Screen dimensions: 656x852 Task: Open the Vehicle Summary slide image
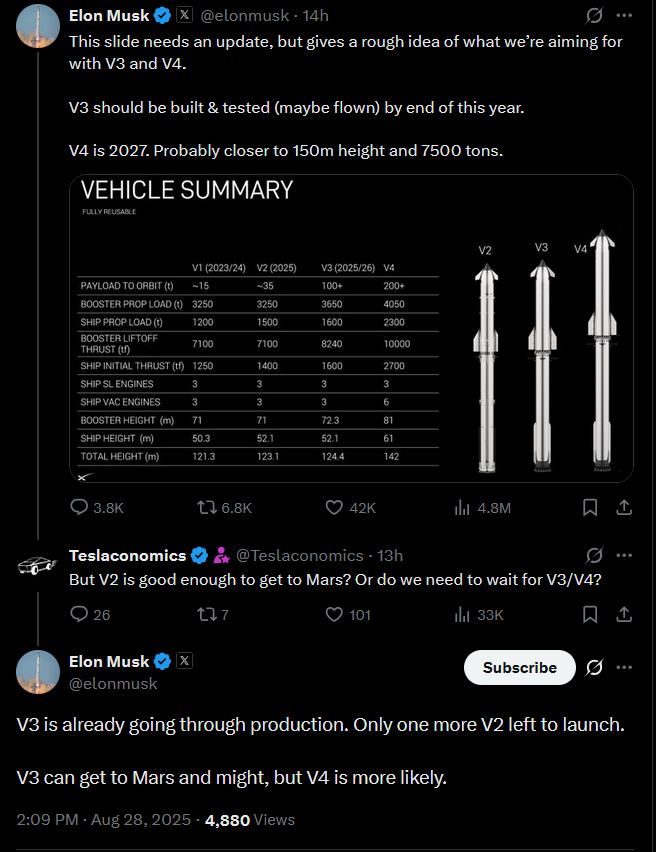350,329
